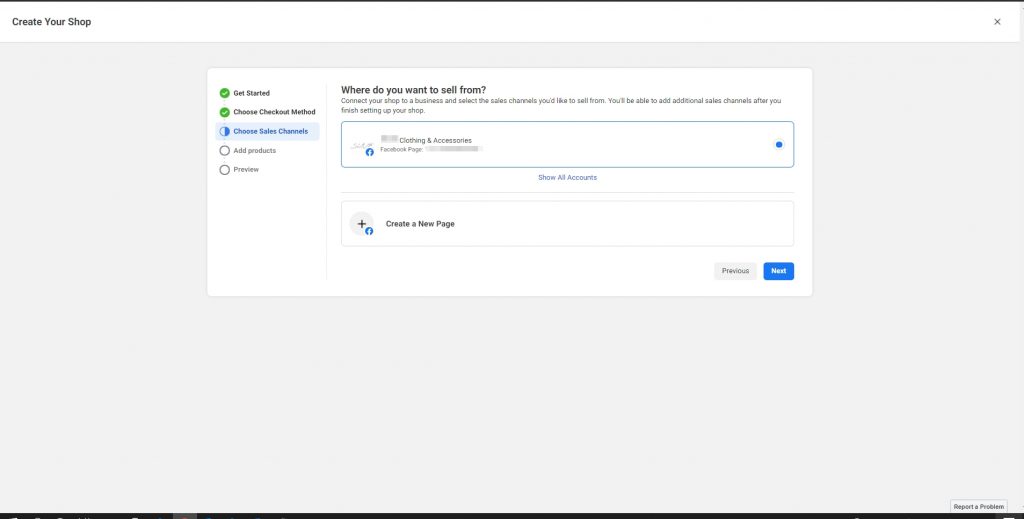Continue with the Next button
Image resolution: width=1024 pixels, height=519 pixels.
778,271
